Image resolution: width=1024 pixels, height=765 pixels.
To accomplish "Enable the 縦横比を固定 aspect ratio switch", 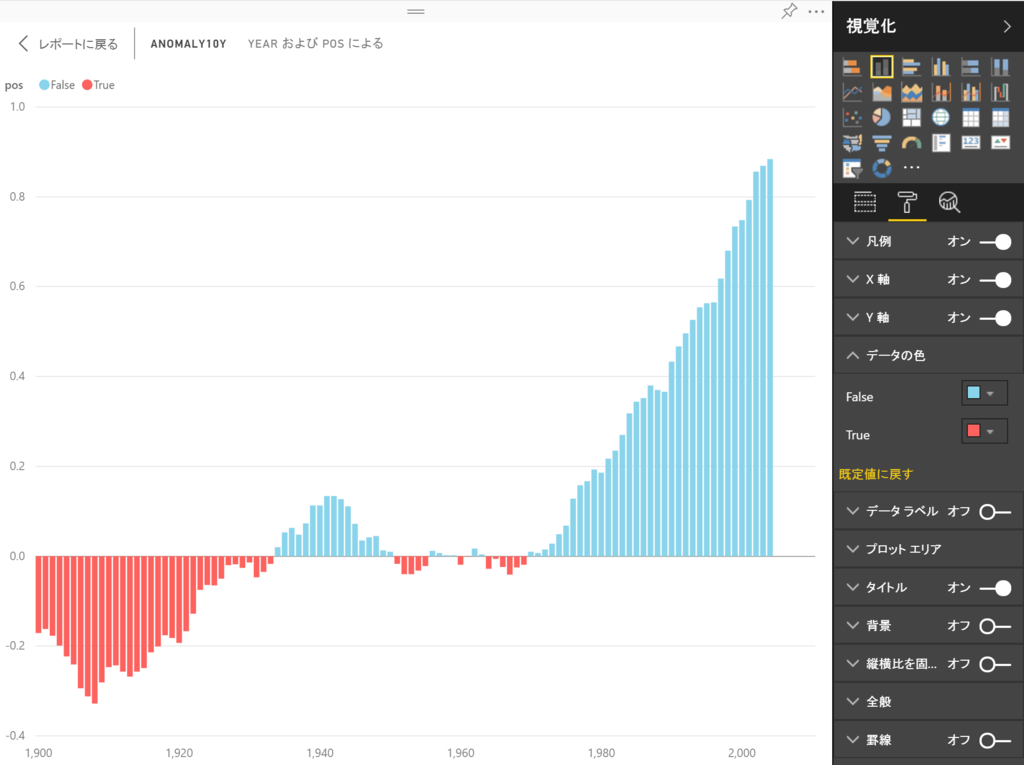I will (996, 664).
